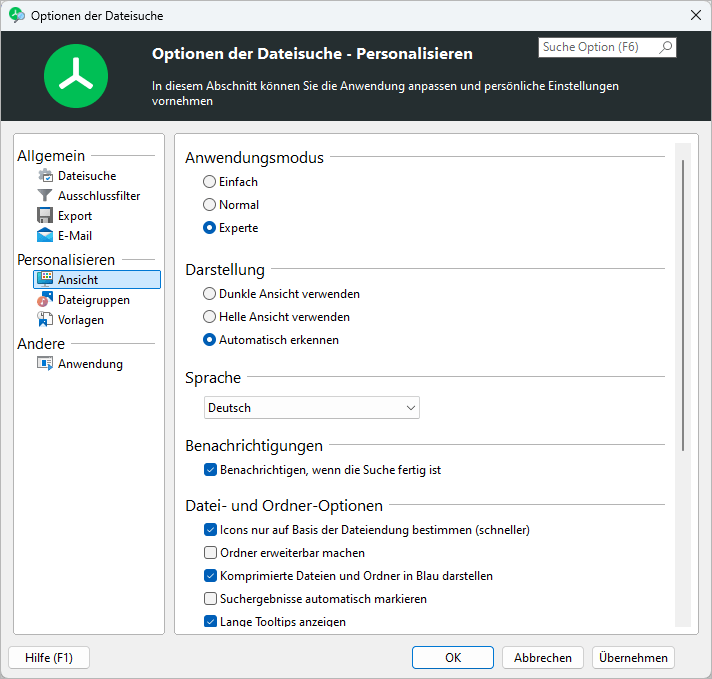Click the Übernehmen button
712x679 pixels.
click(633, 658)
